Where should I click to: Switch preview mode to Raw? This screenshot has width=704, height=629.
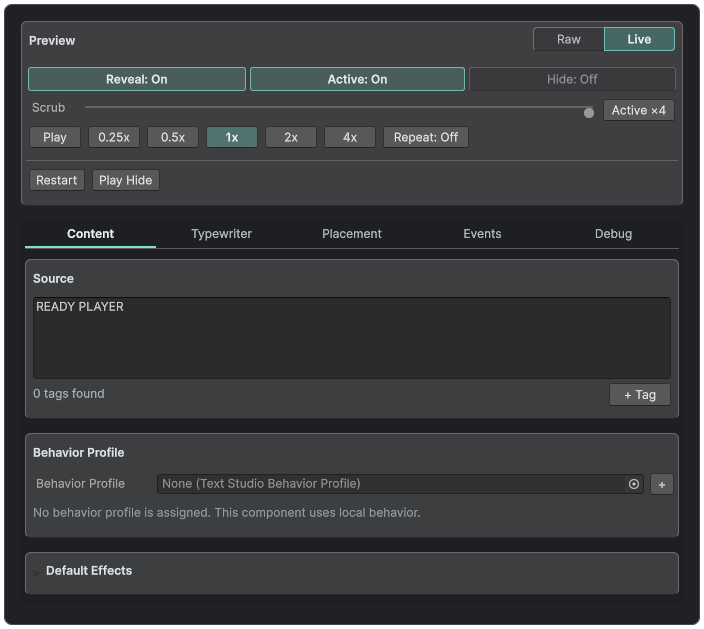(x=568, y=40)
